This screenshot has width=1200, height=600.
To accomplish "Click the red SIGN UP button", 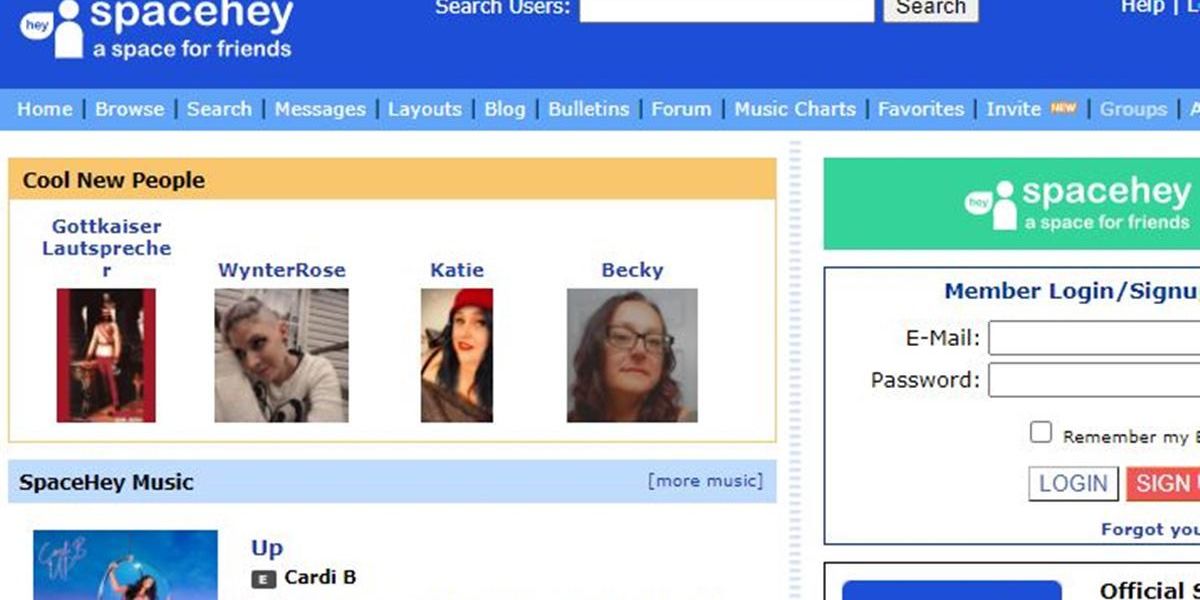I will tap(1168, 484).
